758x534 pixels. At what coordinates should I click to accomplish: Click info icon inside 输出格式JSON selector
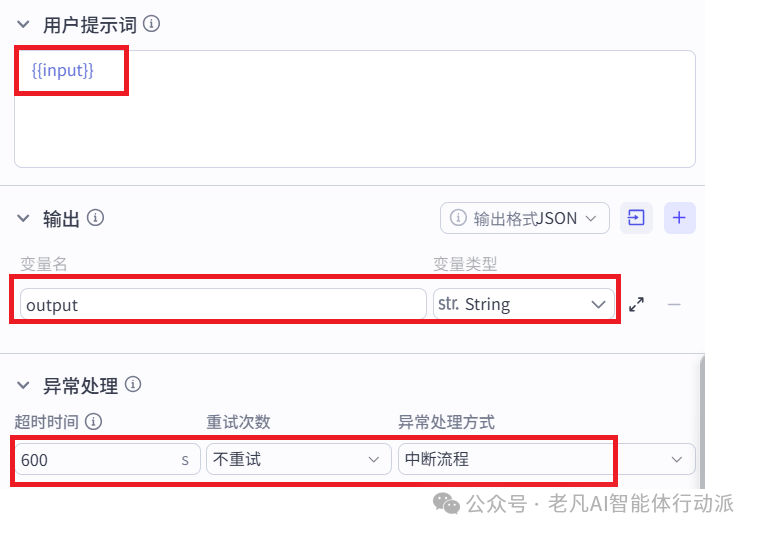(458, 218)
